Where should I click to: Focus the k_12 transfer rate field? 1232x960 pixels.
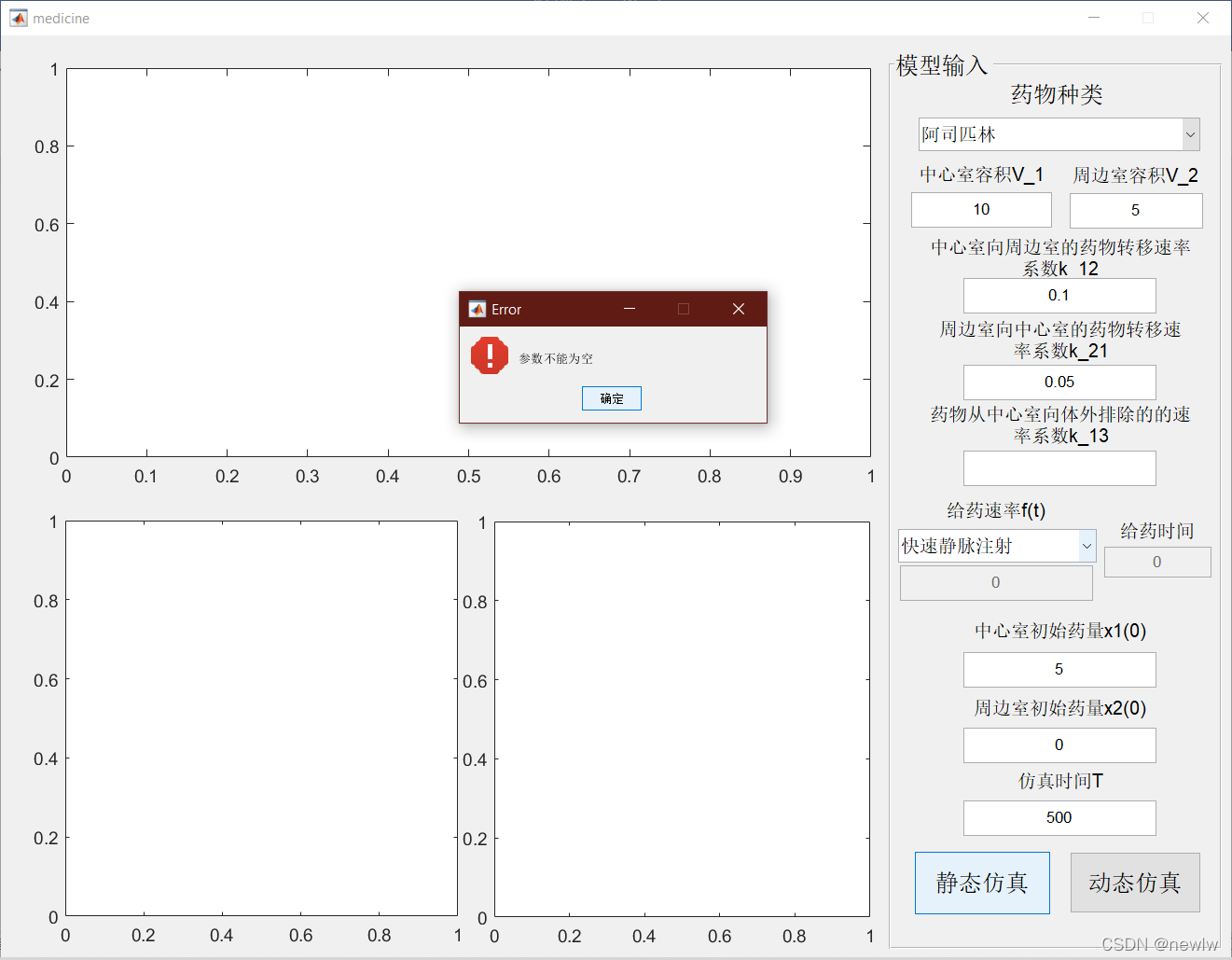[1059, 296]
